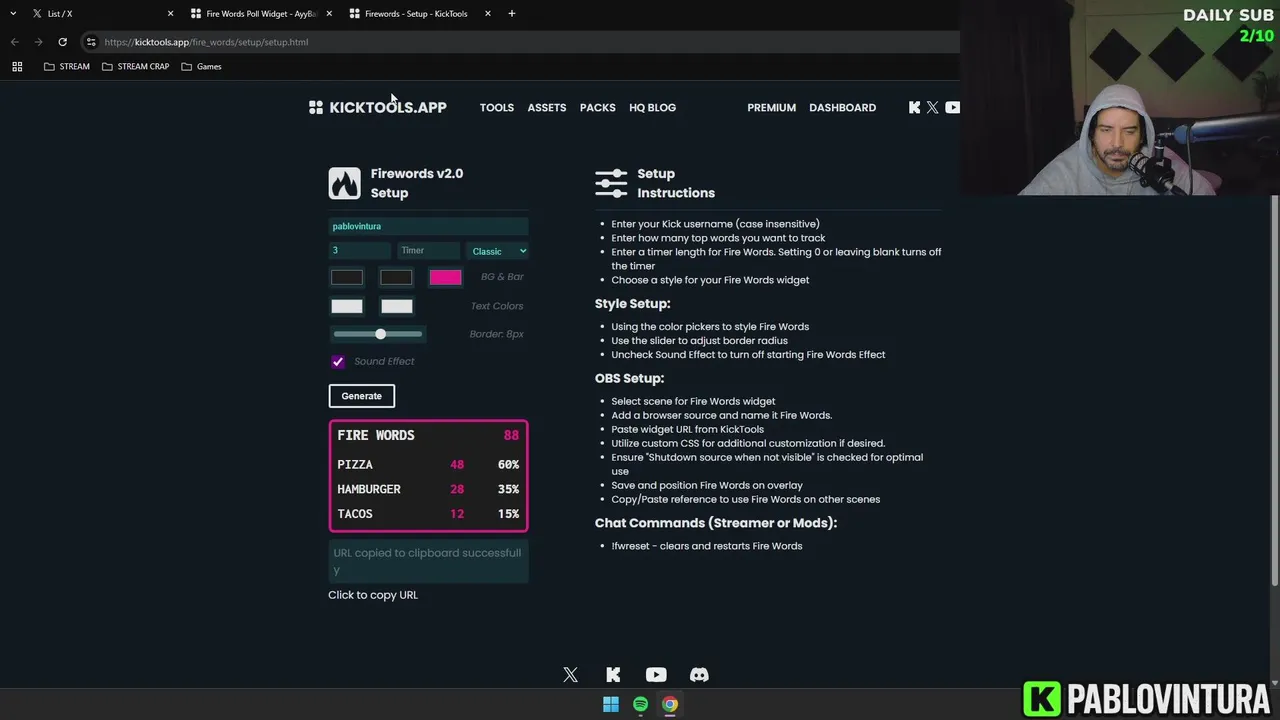Open the STREAM bookmarks folder

[x=67, y=66]
